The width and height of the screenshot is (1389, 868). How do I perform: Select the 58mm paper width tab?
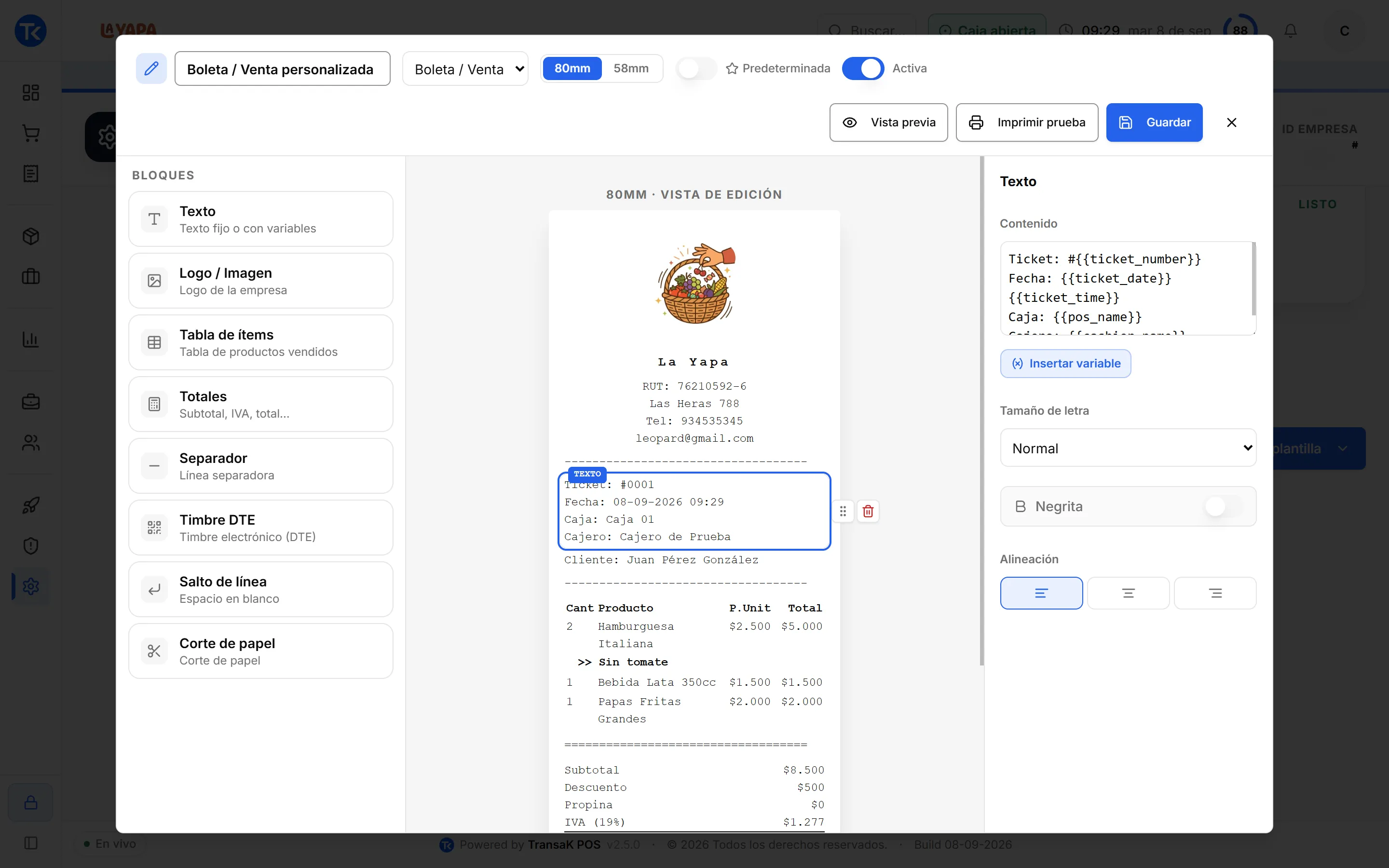tap(631, 68)
